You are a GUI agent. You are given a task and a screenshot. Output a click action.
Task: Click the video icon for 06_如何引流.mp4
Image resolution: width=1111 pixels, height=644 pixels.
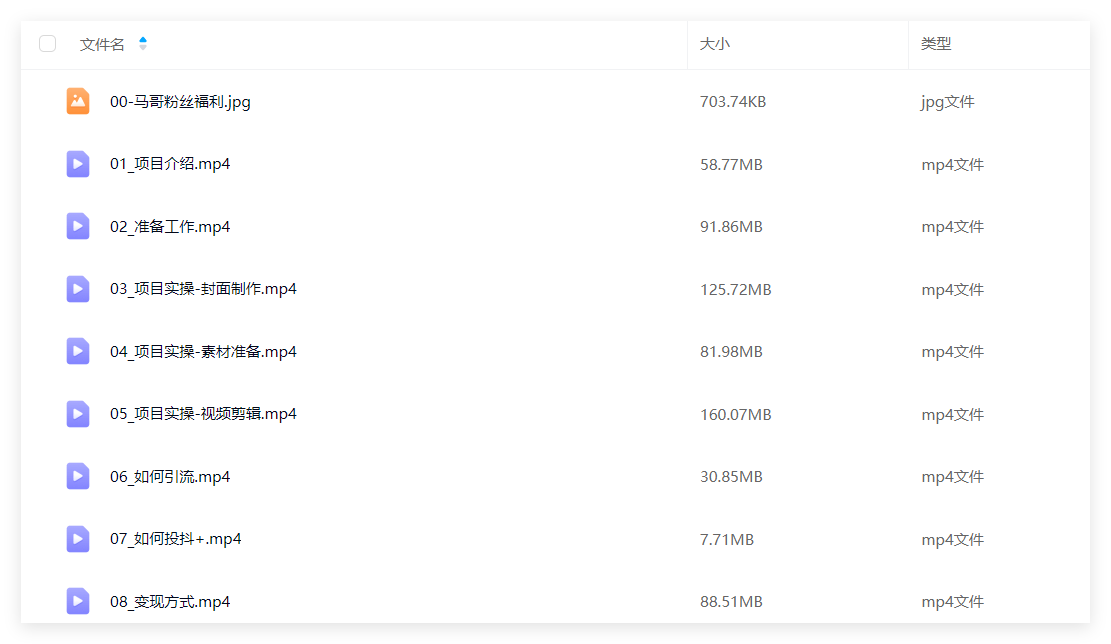point(78,476)
